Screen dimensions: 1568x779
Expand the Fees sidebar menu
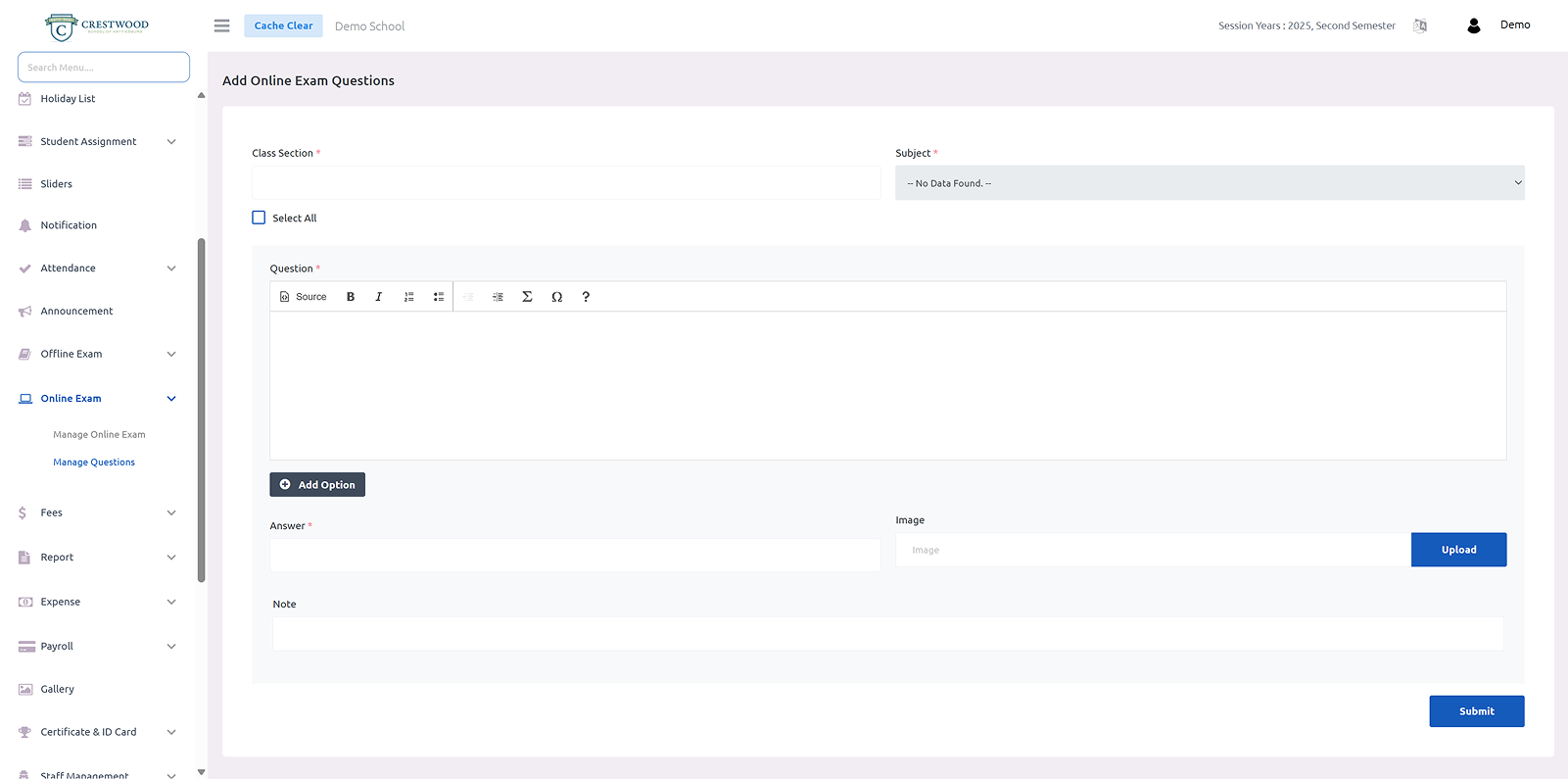tap(97, 512)
